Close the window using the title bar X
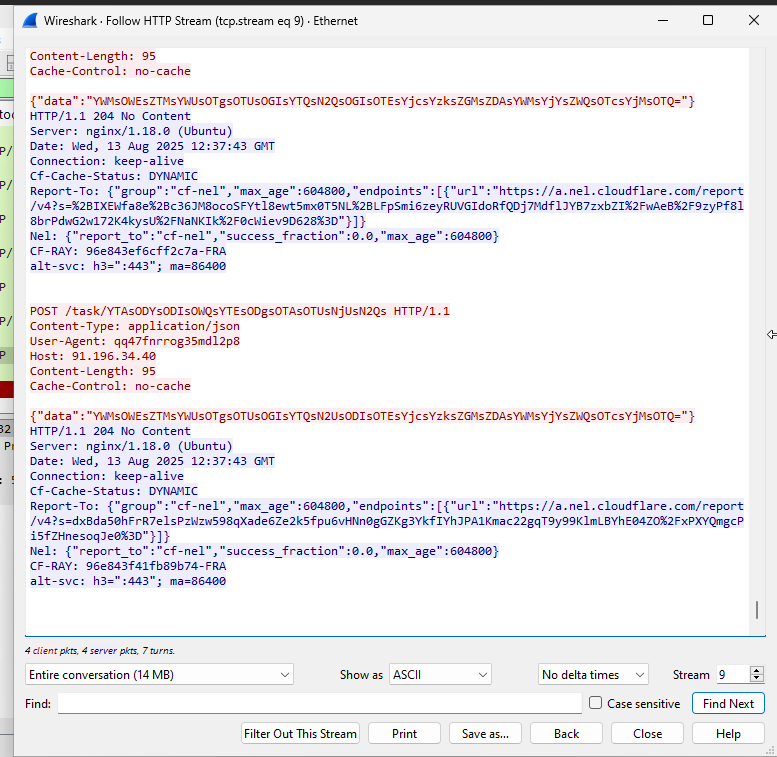Screen dimensions: 777x757 coord(753,20)
